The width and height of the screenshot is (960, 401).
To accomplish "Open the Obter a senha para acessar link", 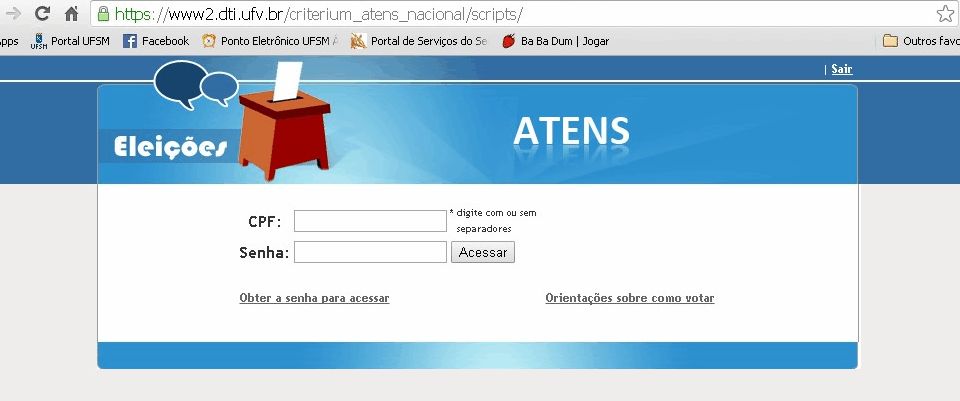I will click(314, 298).
